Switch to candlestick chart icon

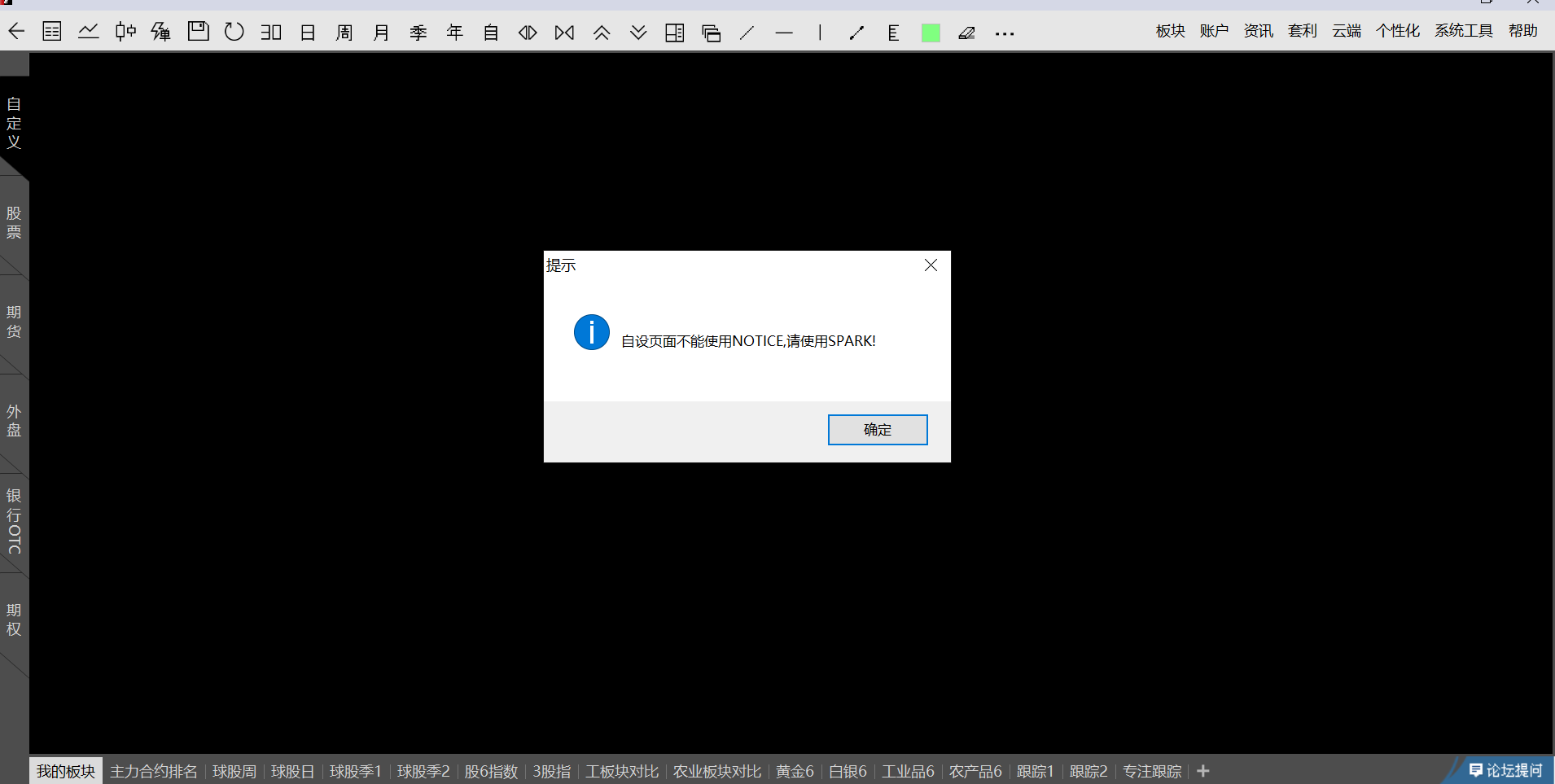pos(125,33)
